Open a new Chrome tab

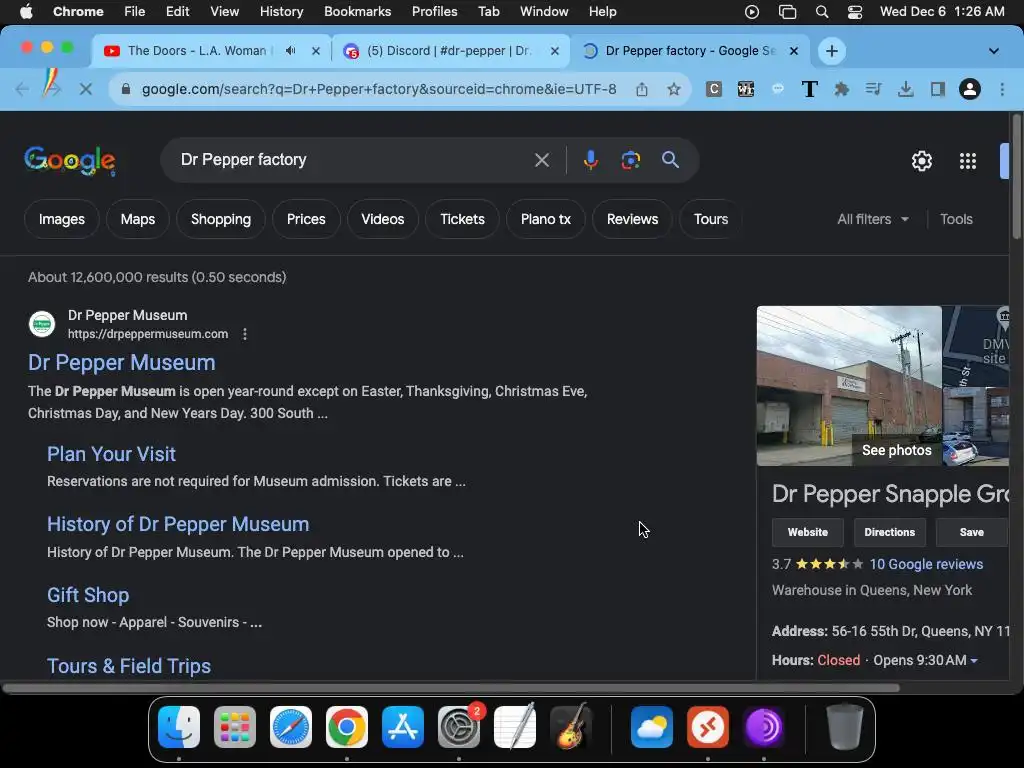pos(831,51)
